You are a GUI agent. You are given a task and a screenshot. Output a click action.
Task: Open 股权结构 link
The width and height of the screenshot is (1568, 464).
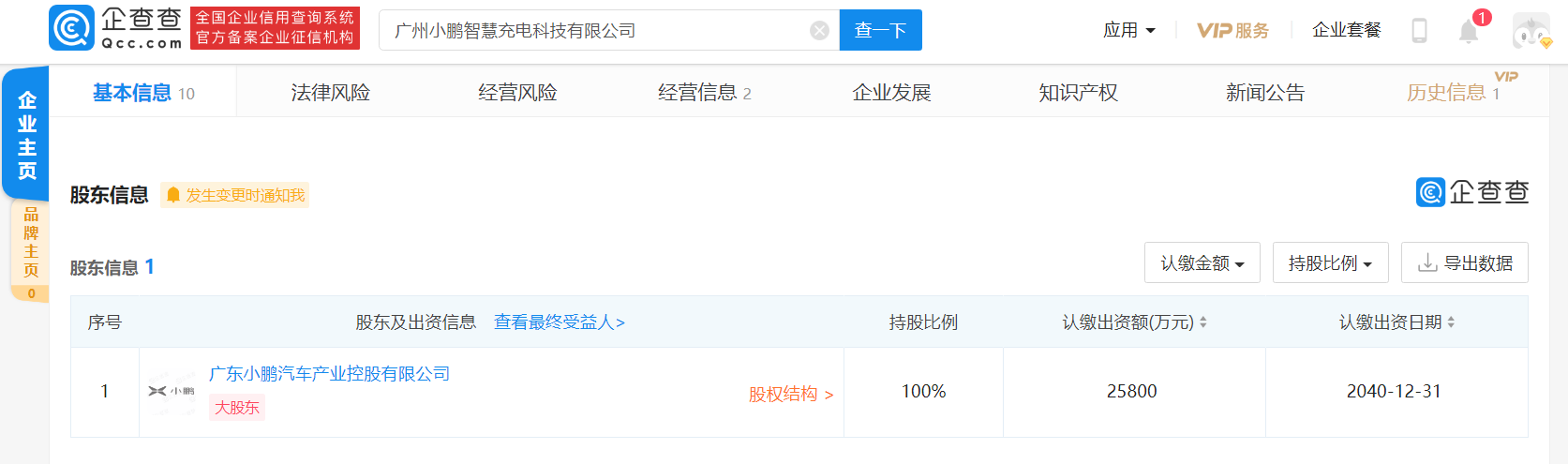click(x=791, y=395)
